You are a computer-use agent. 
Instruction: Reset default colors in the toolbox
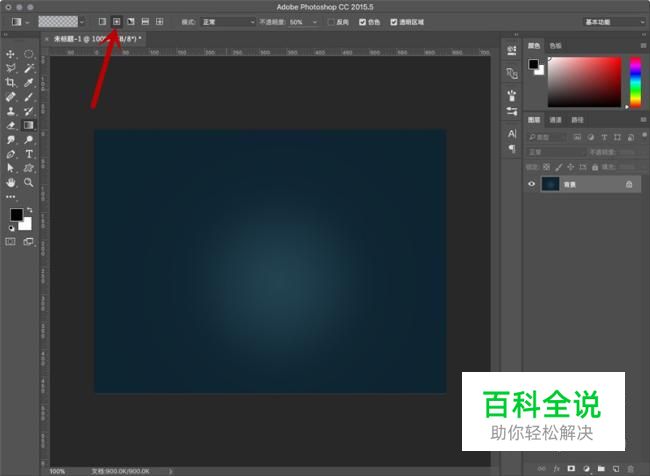click(x=11, y=228)
